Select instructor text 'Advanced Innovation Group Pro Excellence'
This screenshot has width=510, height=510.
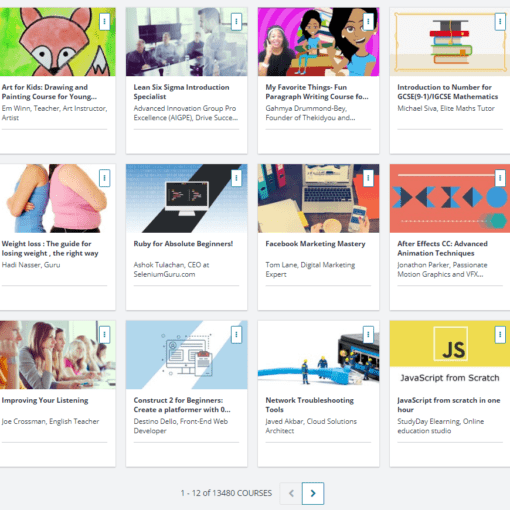185,113
